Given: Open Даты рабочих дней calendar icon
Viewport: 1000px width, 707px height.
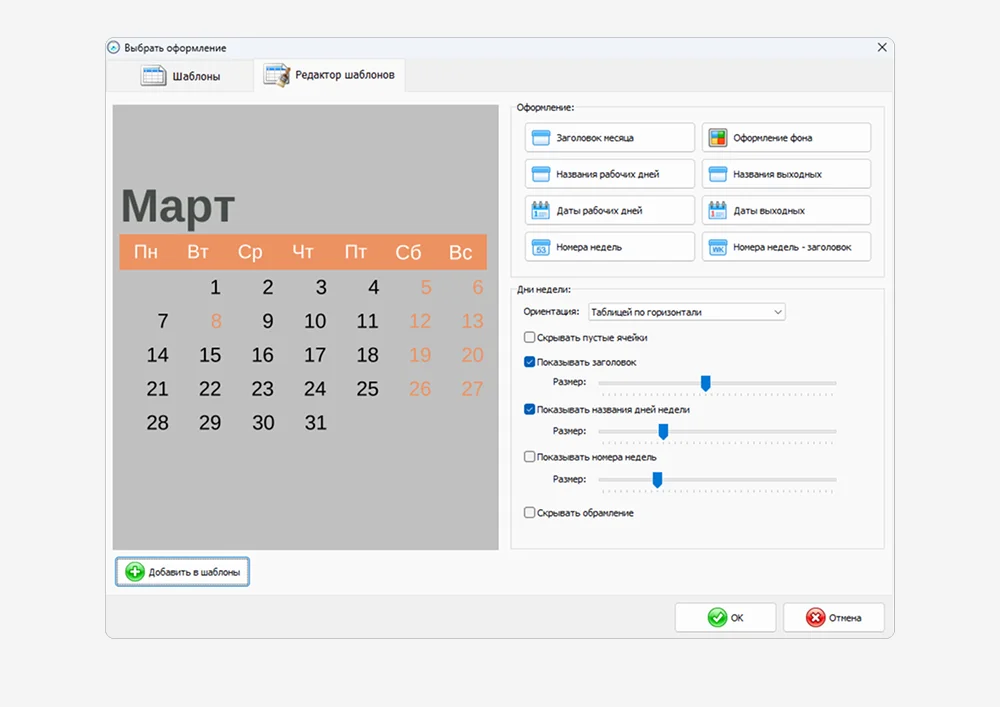Looking at the screenshot, I should [x=541, y=211].
